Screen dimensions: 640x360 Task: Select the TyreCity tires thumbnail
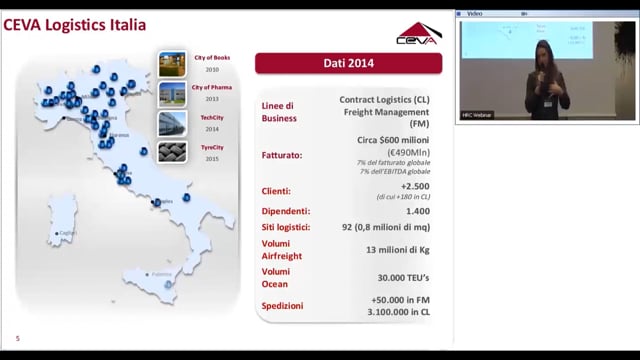(172, 152)
